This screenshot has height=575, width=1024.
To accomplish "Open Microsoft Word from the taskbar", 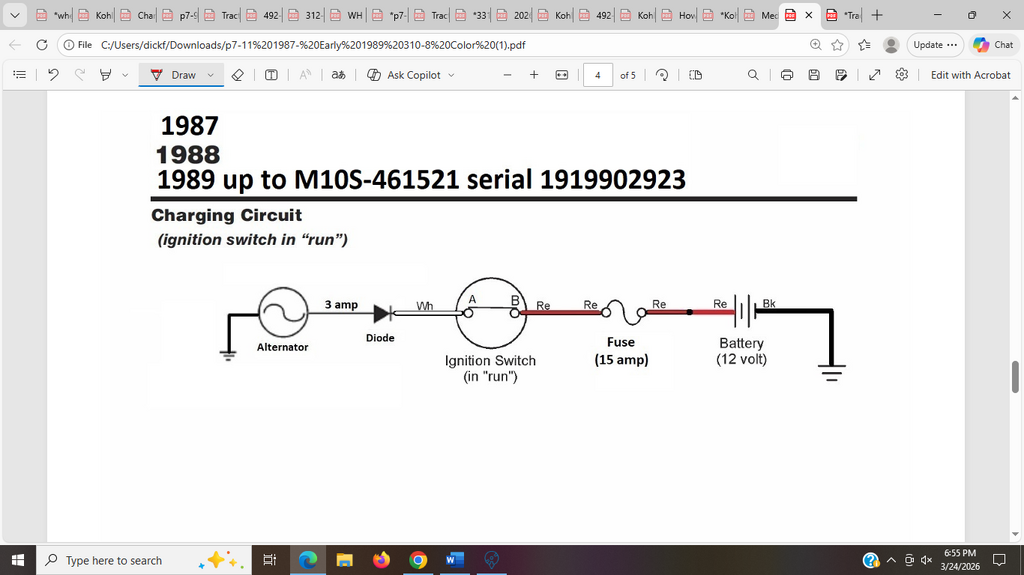I will (455, 560).
